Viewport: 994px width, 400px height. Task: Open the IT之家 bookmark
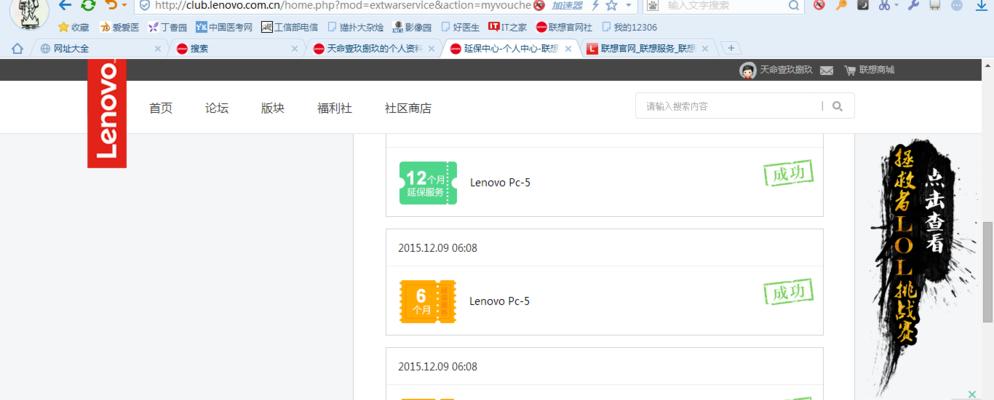tap(507, 27)
